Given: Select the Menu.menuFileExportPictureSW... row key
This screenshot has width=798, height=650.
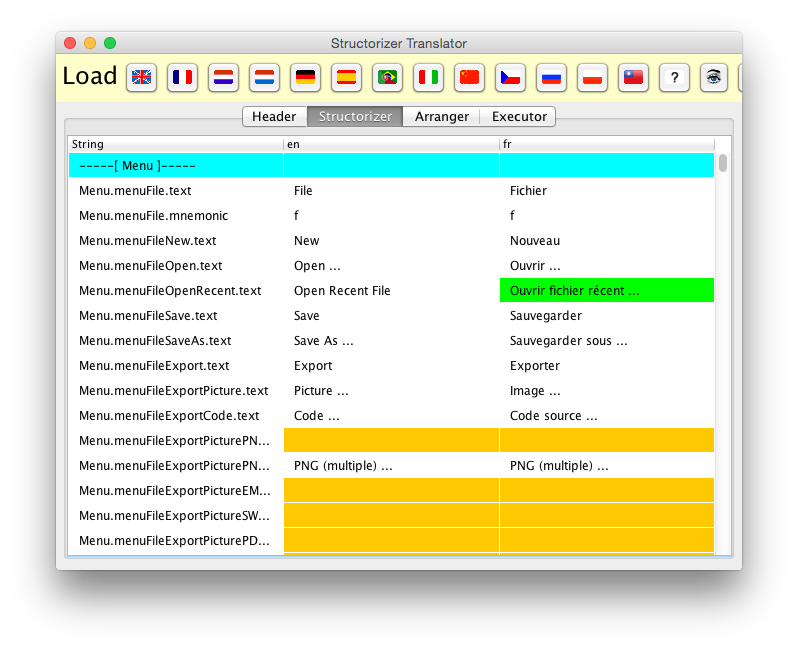Looking at the screenshot, I should [175, 516].
